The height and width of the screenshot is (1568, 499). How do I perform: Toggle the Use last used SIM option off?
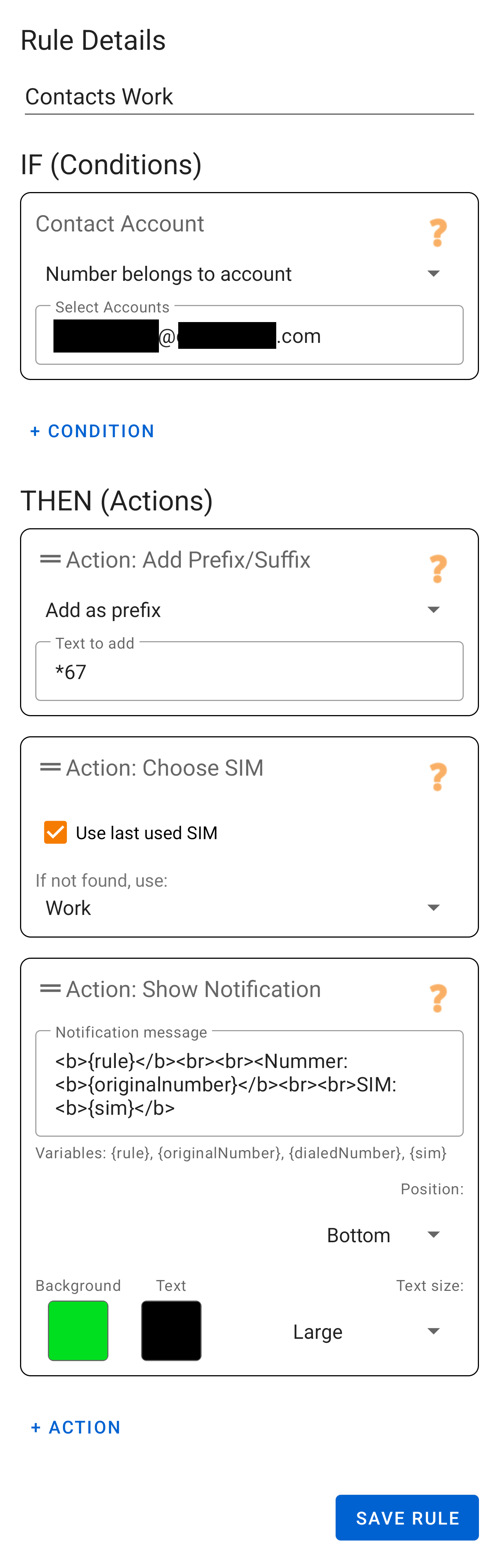(x=55, y=832)
